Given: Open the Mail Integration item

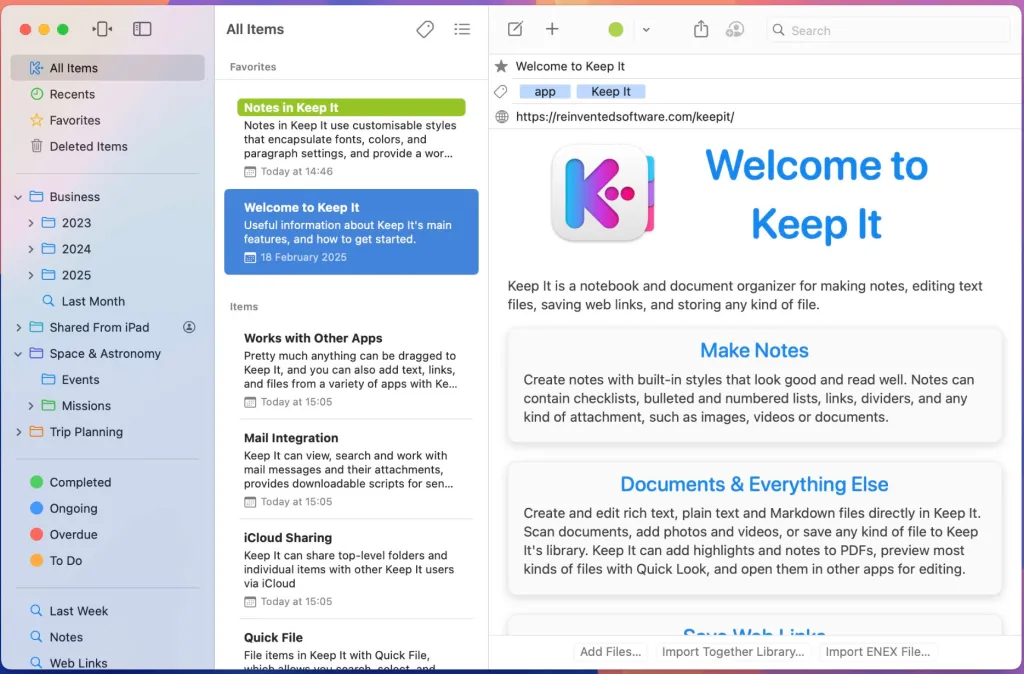Looking at the screenshot, I should [351, 469].
